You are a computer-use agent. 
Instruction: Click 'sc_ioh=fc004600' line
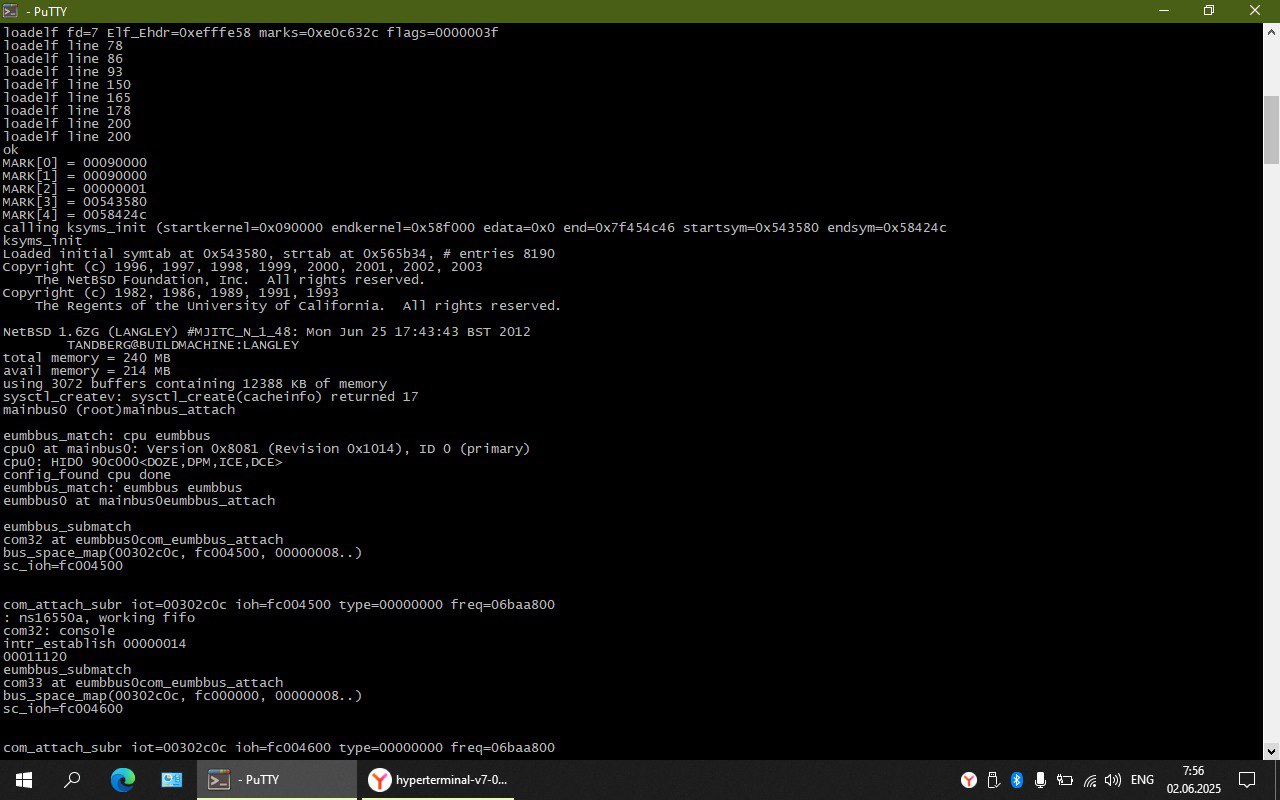63,709
